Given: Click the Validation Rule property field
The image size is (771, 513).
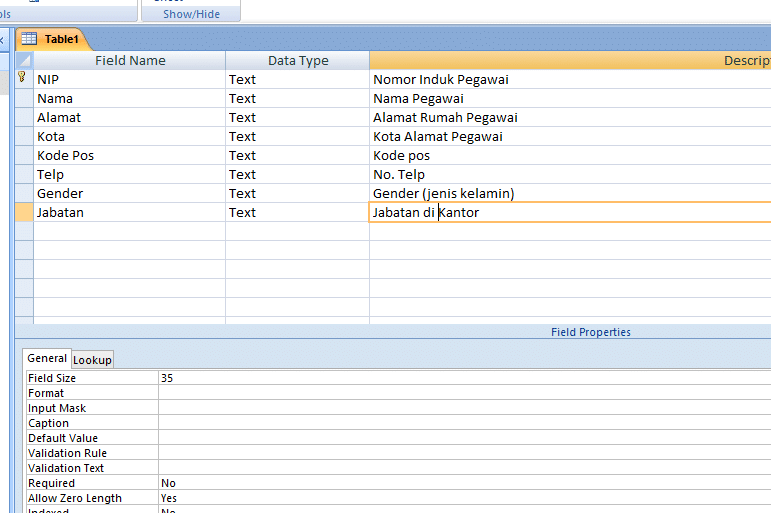Looking at the screenshot, I should click(460, 453).
